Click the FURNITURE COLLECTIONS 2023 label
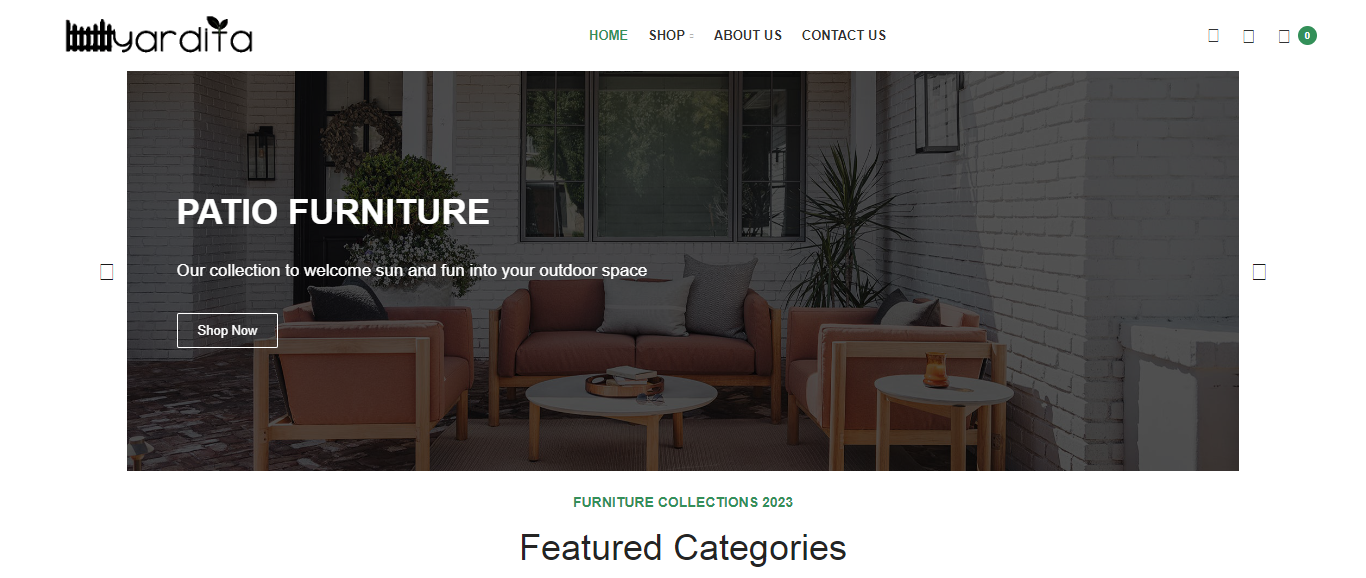This screenshot has width=1366, height=578. pyautogui.click(x=683, y=502)
